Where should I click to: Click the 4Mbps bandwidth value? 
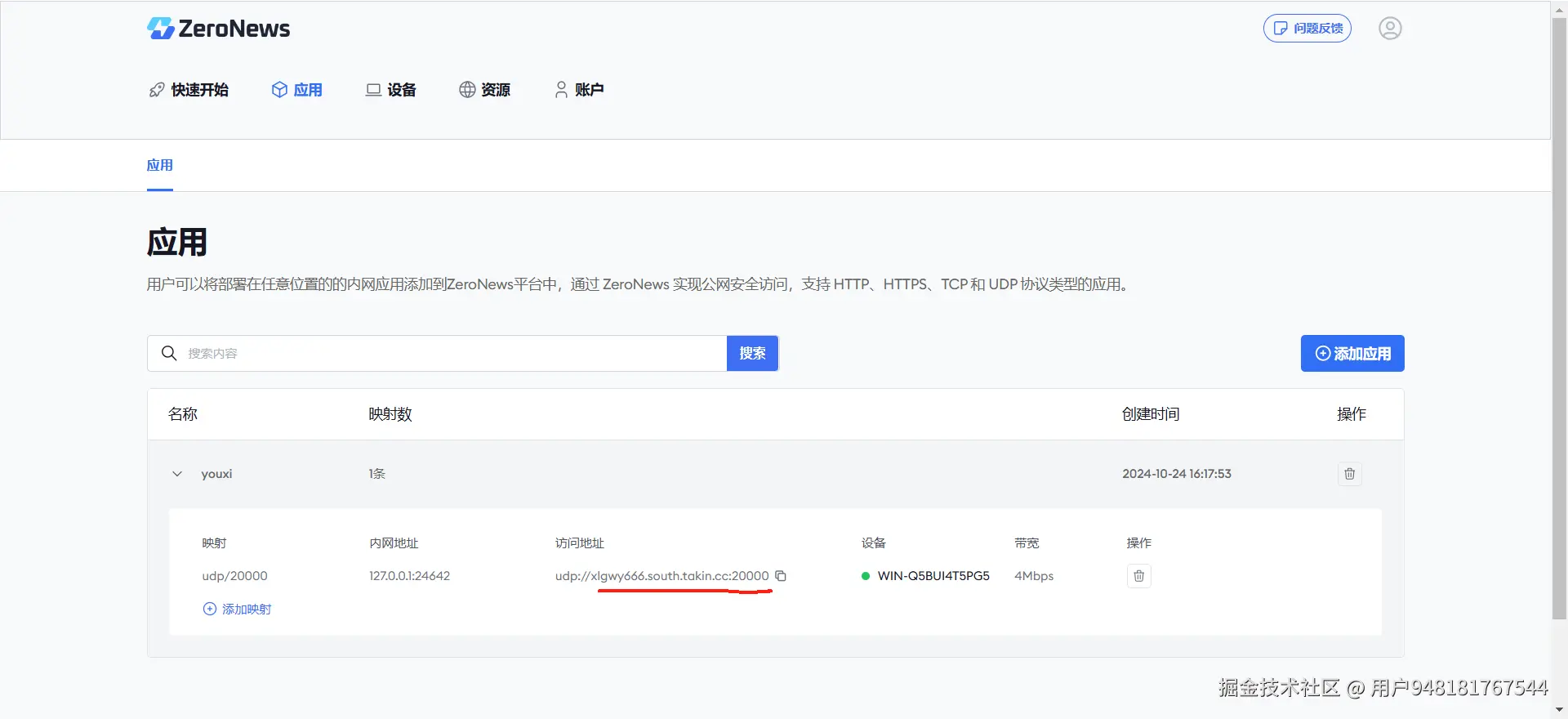coord(1034,576)
